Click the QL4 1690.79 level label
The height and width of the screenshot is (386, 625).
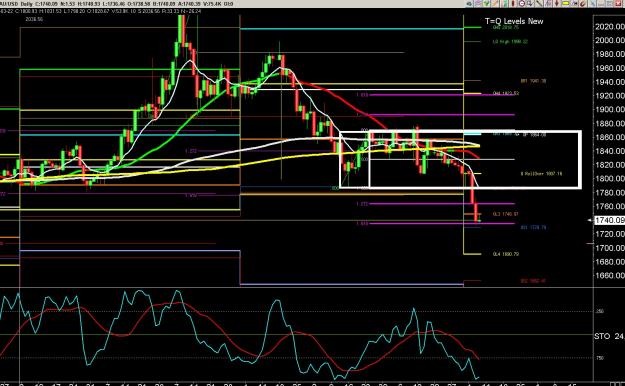pos(506,254)
